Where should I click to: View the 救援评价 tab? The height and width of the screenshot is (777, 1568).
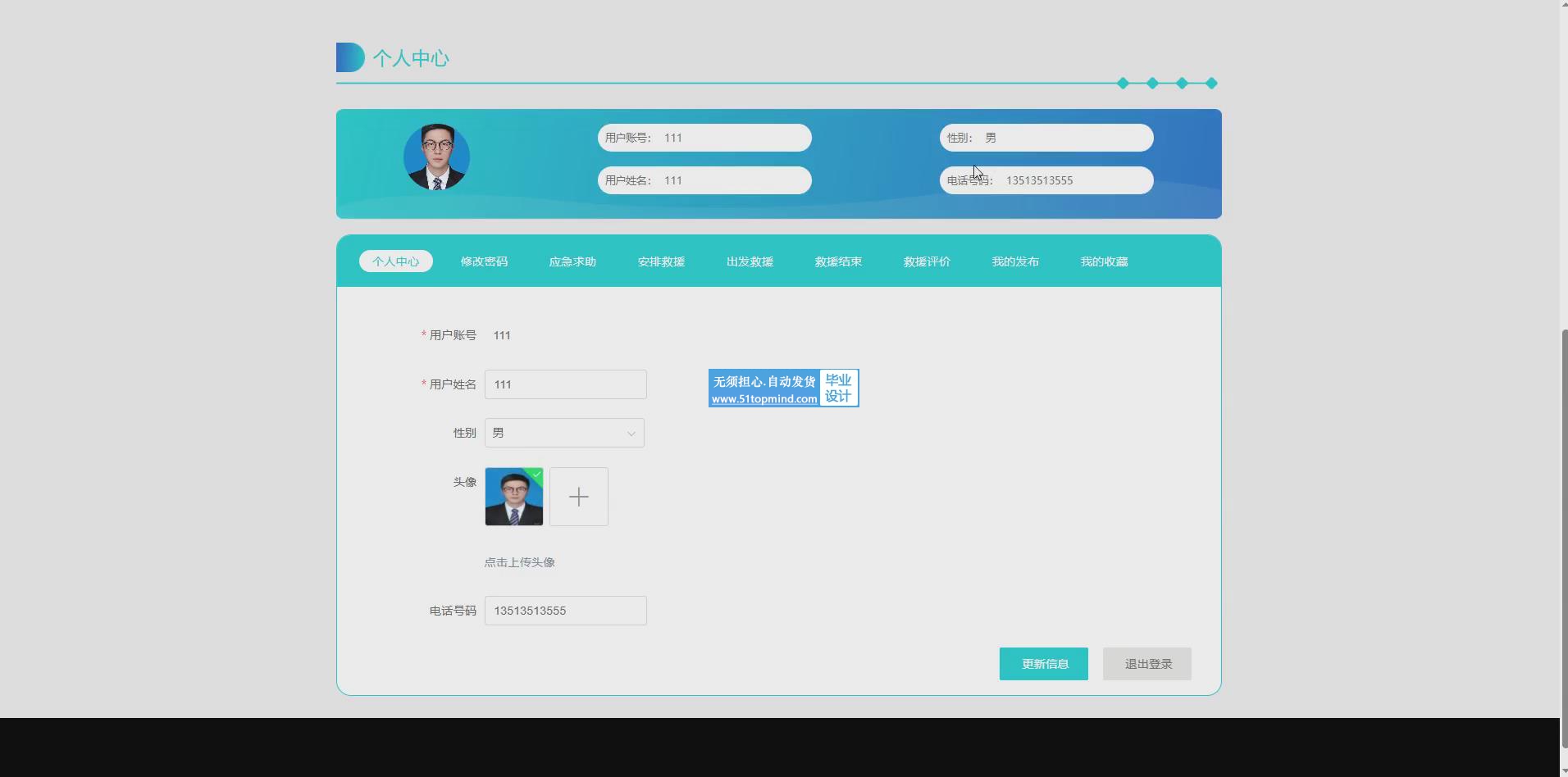tap(927, 261)
